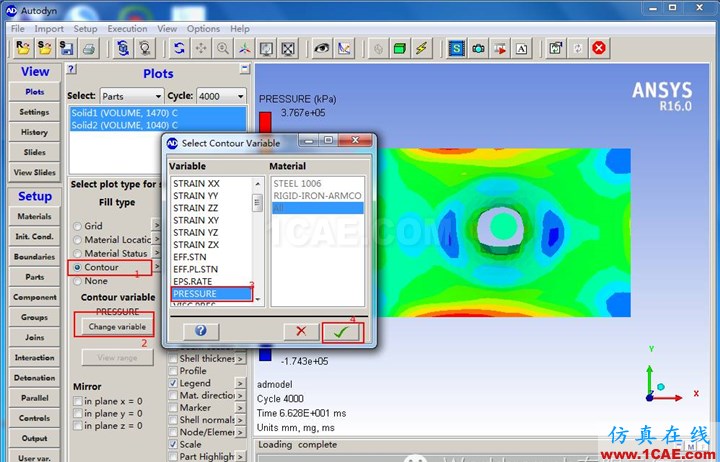Click the green 3D box icon

(x=399, y=48)
